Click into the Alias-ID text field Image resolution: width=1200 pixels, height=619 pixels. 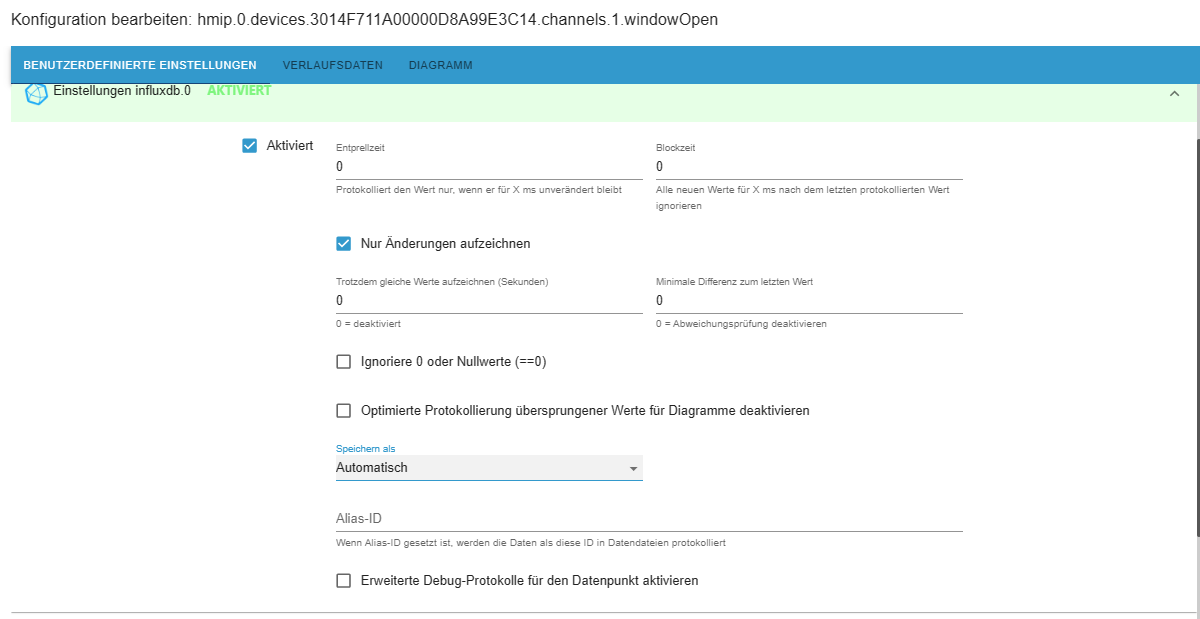click(x=648, y=519)
